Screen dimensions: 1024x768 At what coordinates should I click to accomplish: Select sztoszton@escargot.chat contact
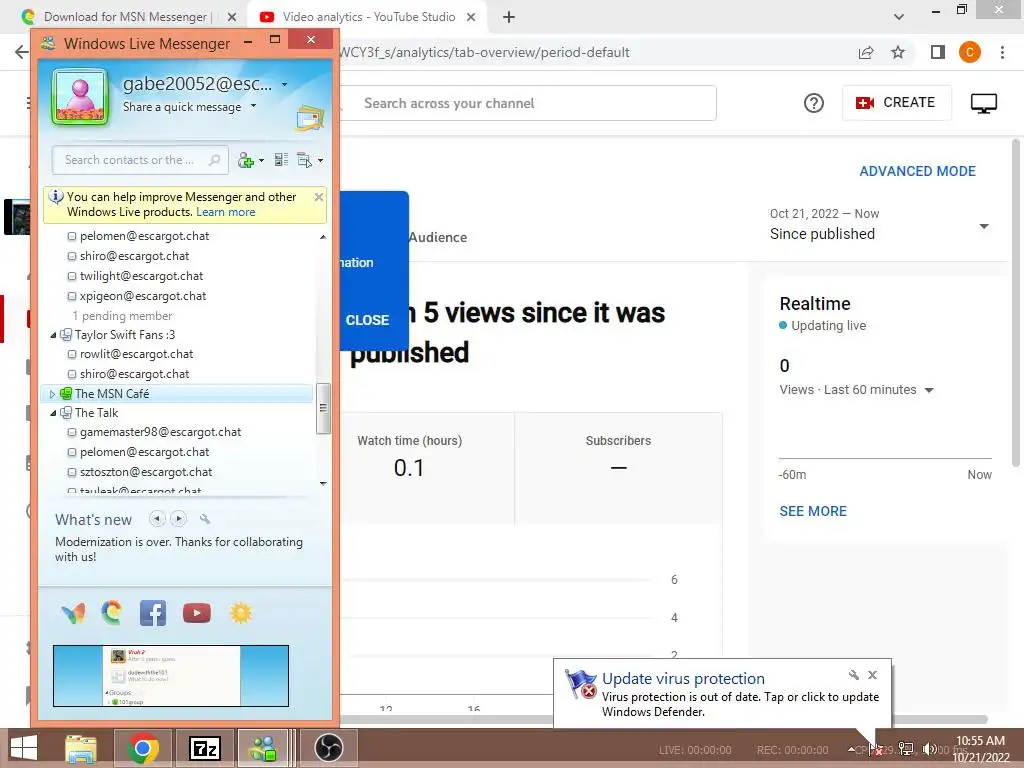pyautogui.click(x=146, y=472)
